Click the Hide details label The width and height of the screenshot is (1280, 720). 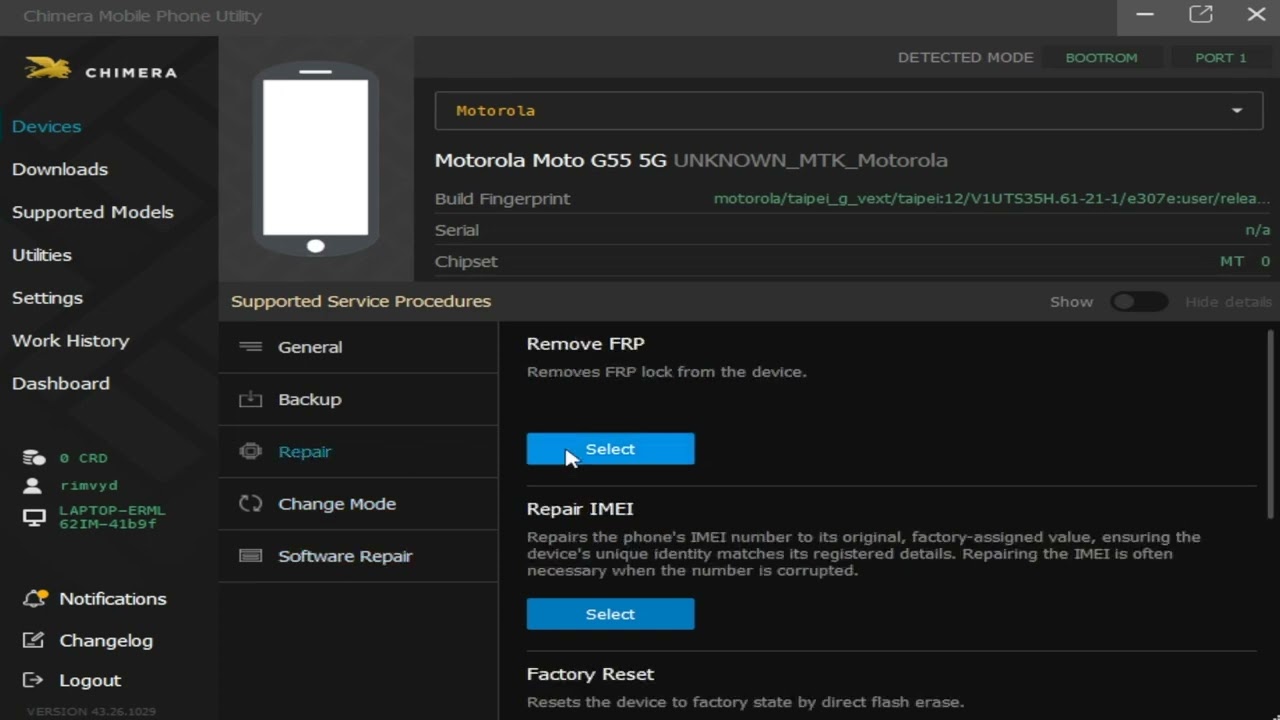[1228, 302]
